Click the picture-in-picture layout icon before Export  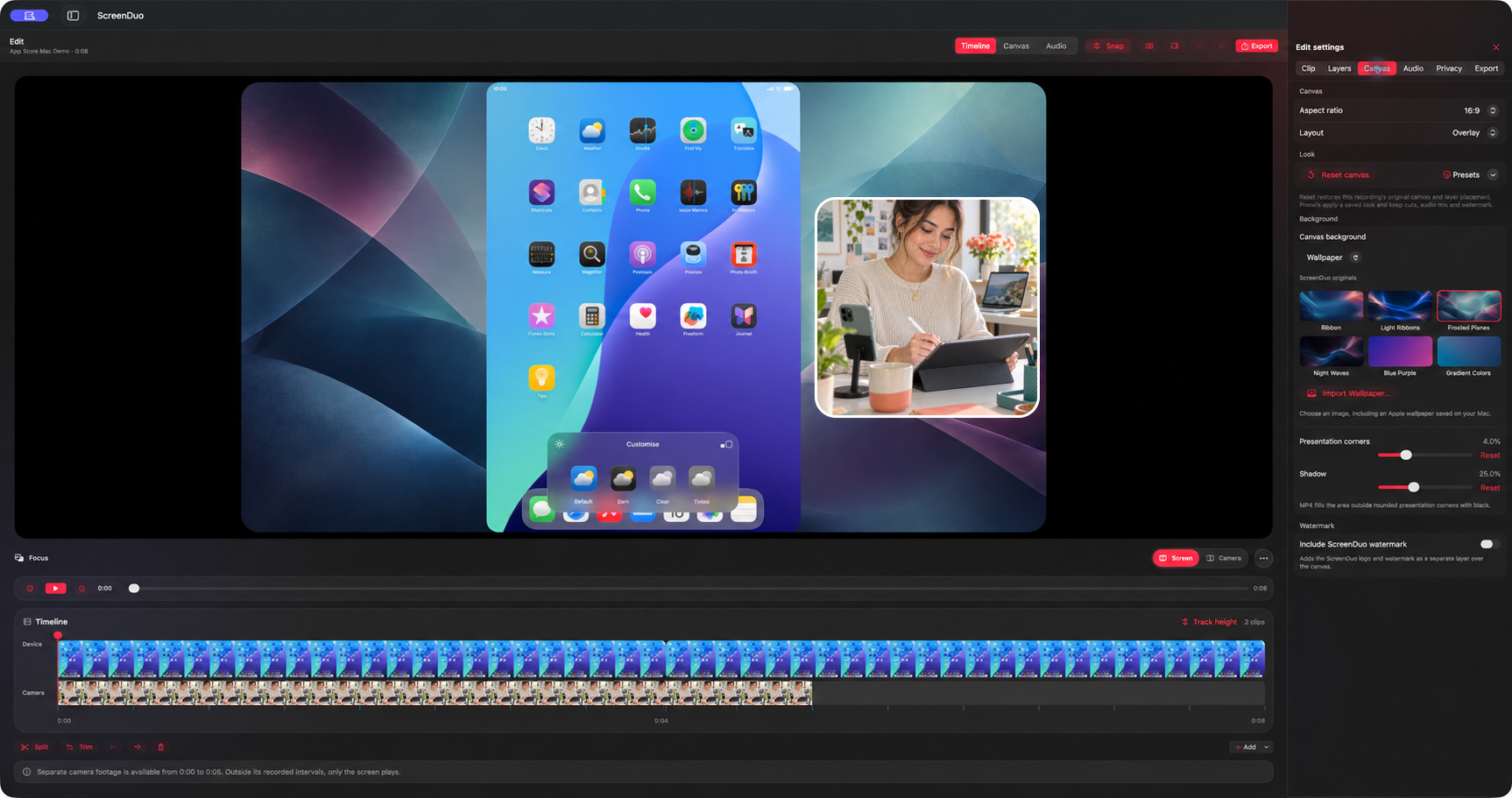[1175, 46]
